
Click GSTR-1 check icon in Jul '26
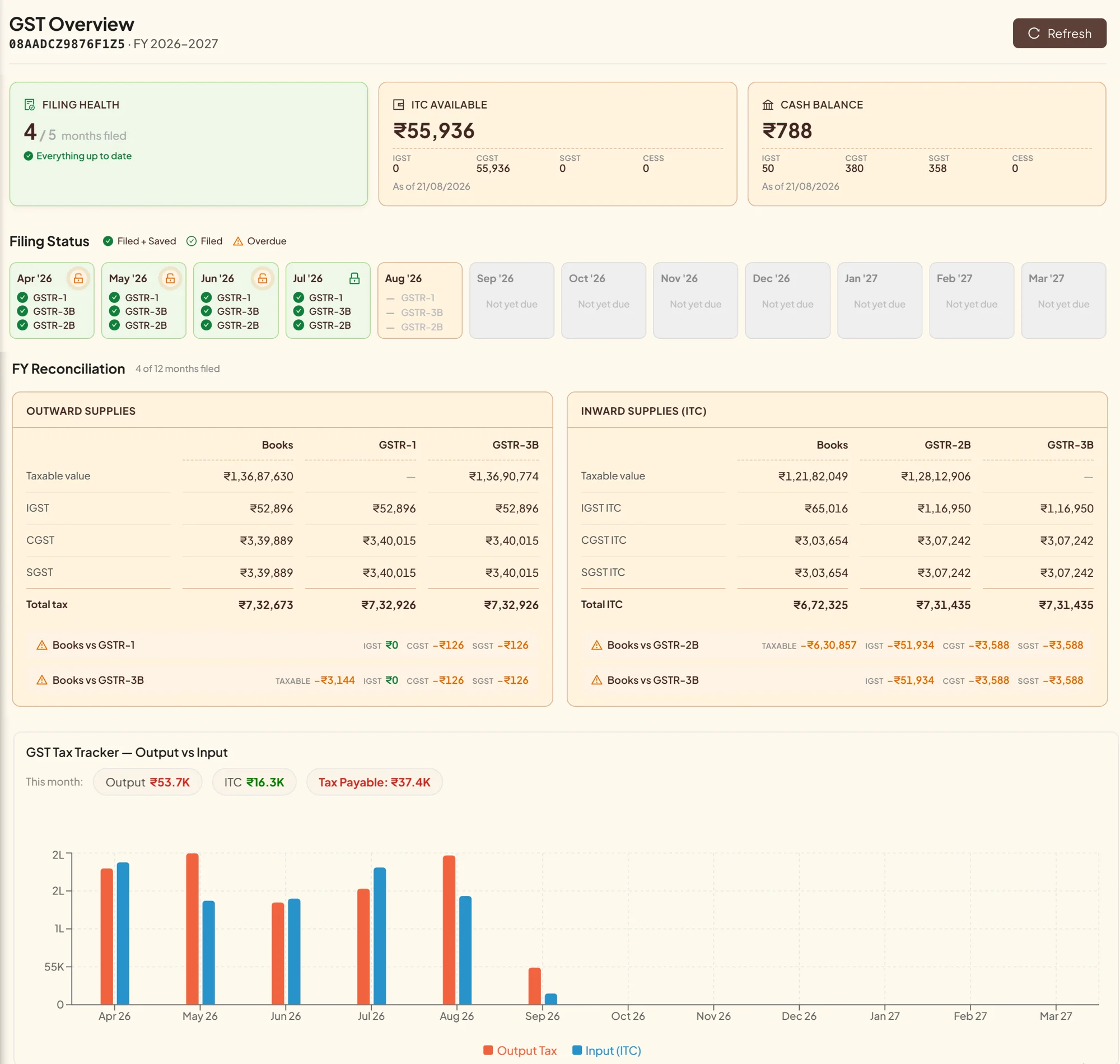pos(299,297)
